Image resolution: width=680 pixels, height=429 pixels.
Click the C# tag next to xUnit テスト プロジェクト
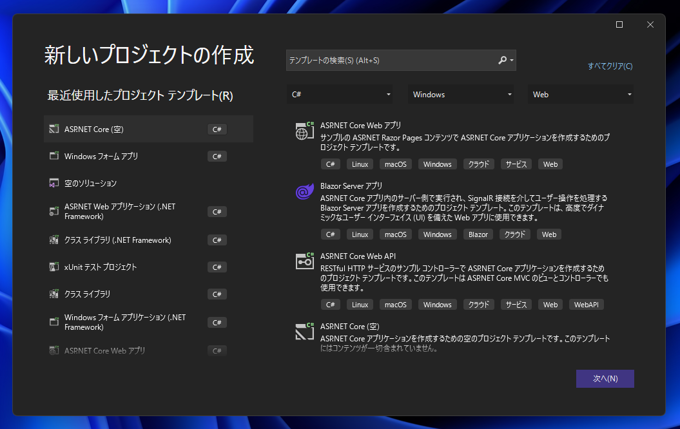pyautogui.click(x=217, y=267)
